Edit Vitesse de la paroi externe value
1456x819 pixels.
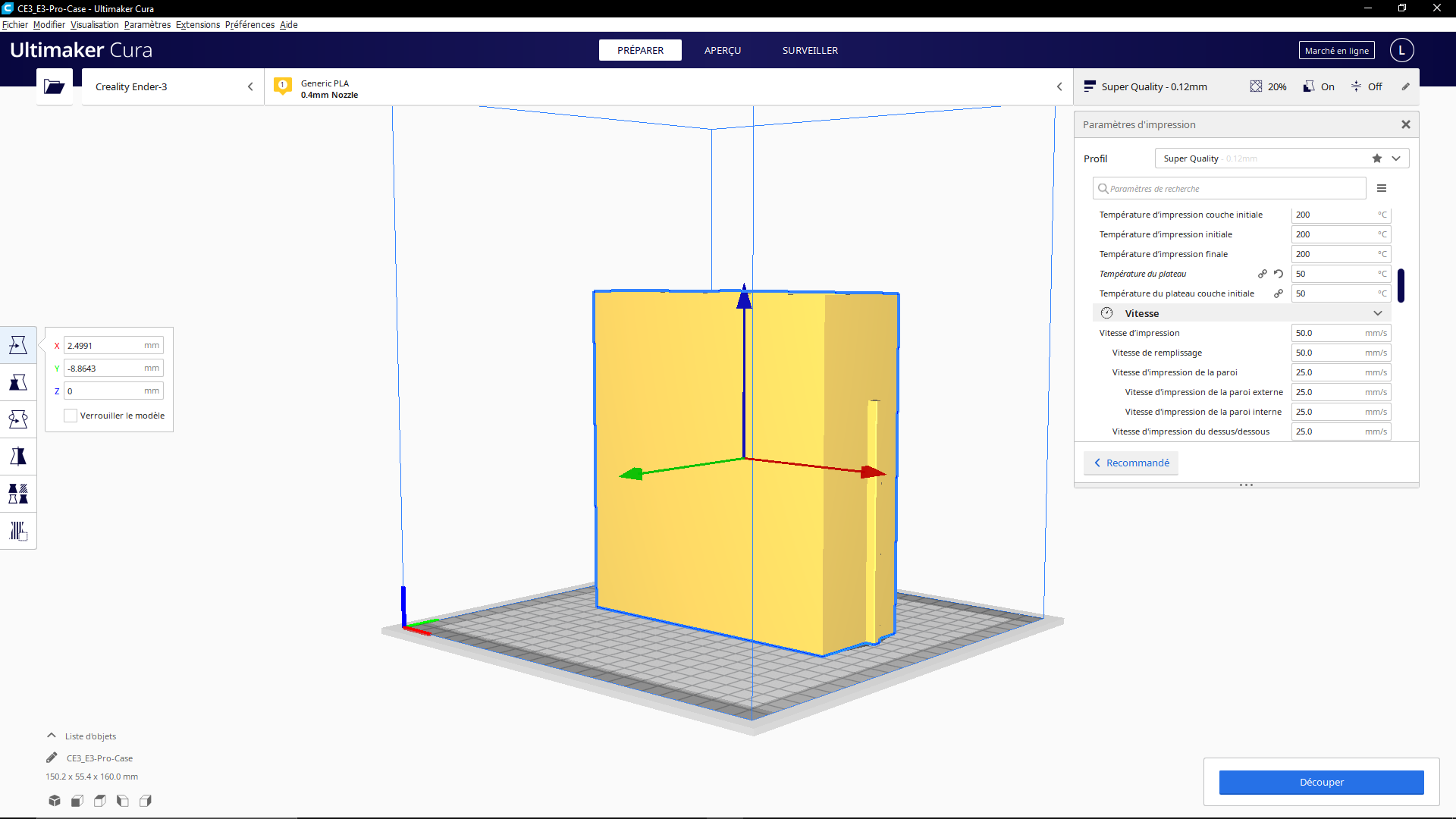1341,392
